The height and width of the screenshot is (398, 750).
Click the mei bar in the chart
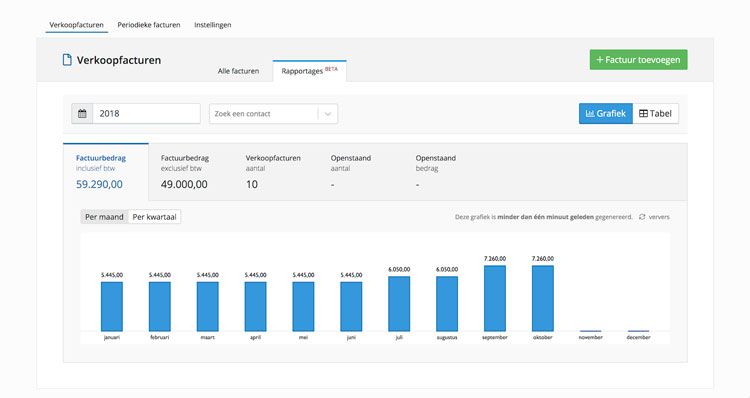click(303, 307)
